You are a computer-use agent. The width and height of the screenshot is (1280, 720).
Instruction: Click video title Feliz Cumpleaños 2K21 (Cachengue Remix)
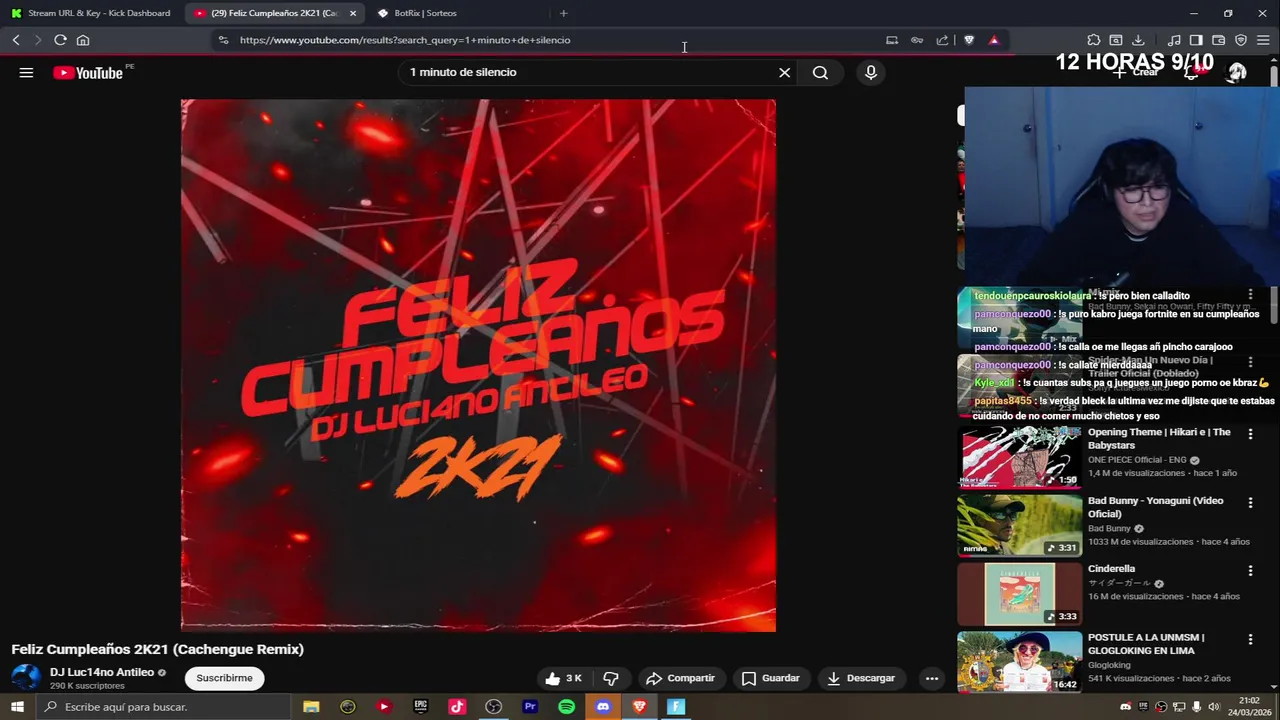[x=157, y=649]
